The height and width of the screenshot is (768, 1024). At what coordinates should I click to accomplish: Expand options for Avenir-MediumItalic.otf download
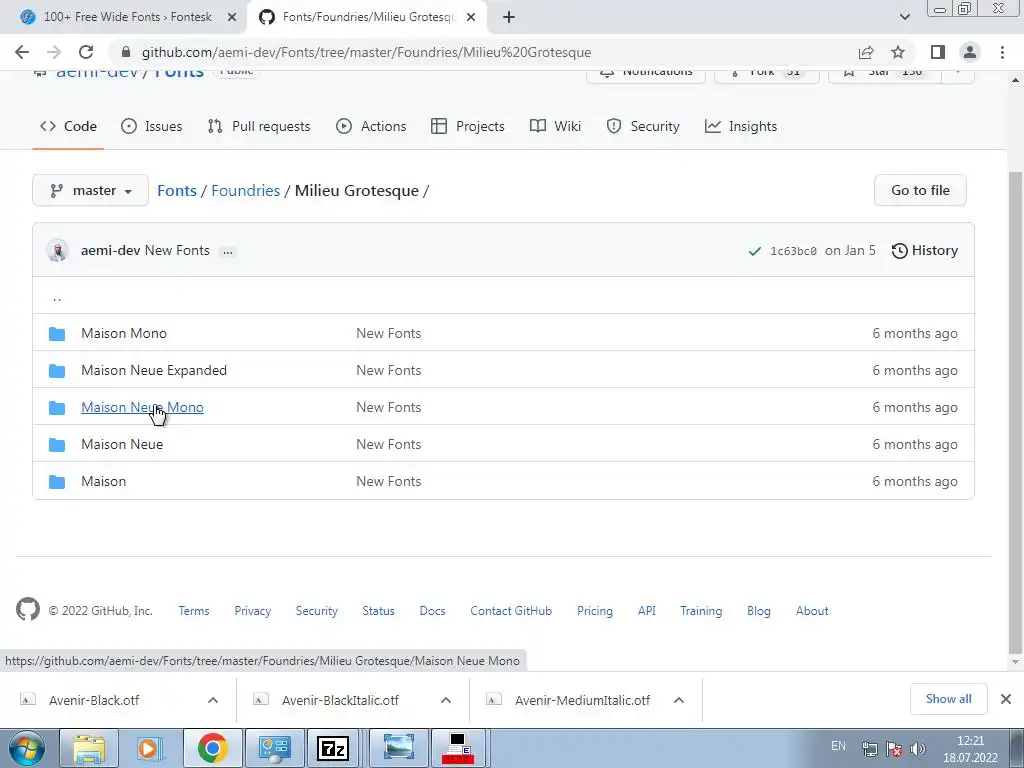pos(679,700)
